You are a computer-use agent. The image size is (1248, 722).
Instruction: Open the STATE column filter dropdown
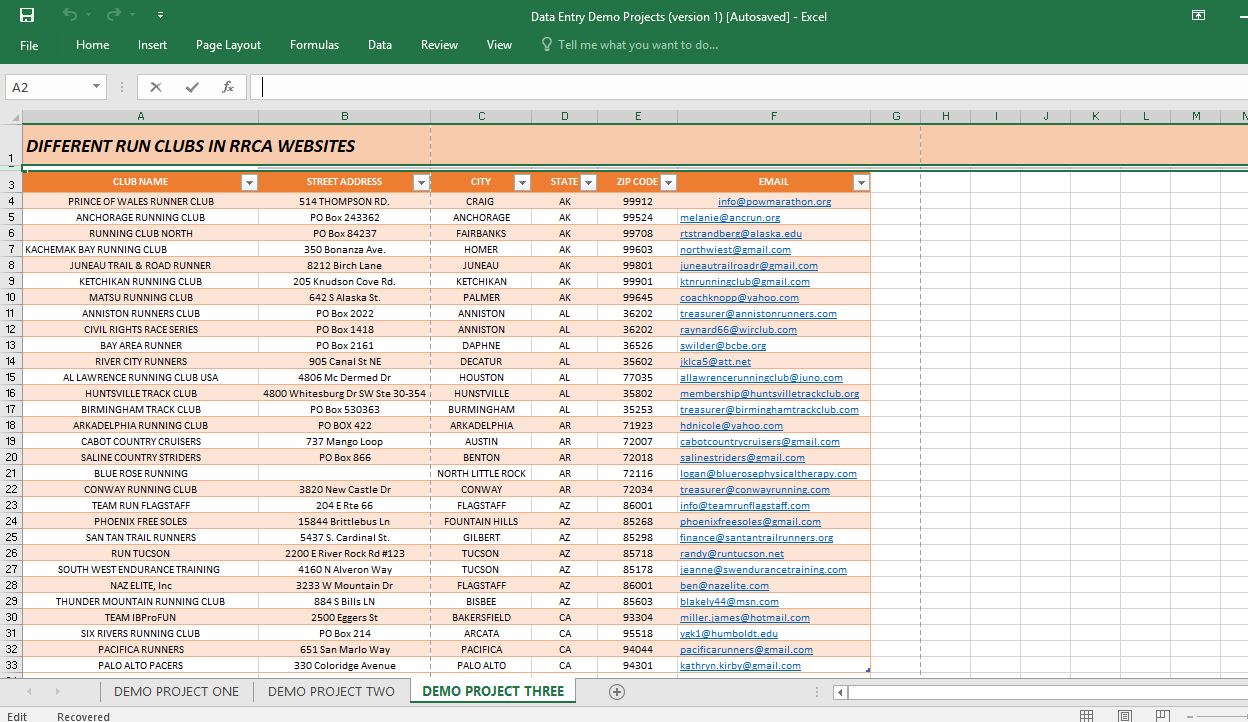(x=588, y=182)
